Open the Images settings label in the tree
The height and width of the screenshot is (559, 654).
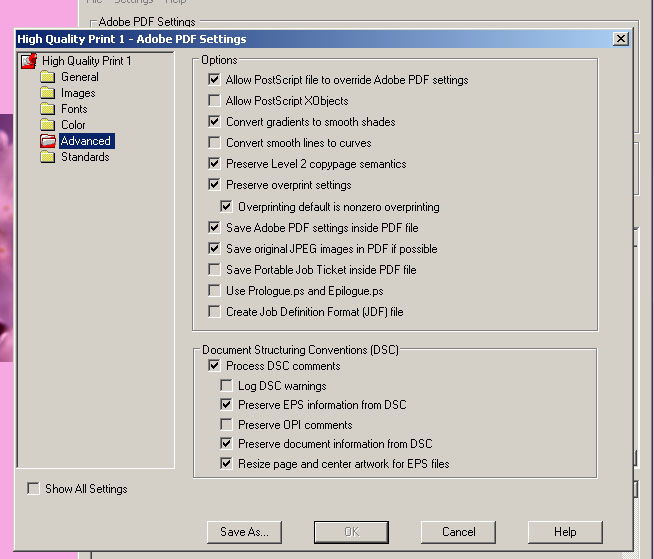point(78,93)
